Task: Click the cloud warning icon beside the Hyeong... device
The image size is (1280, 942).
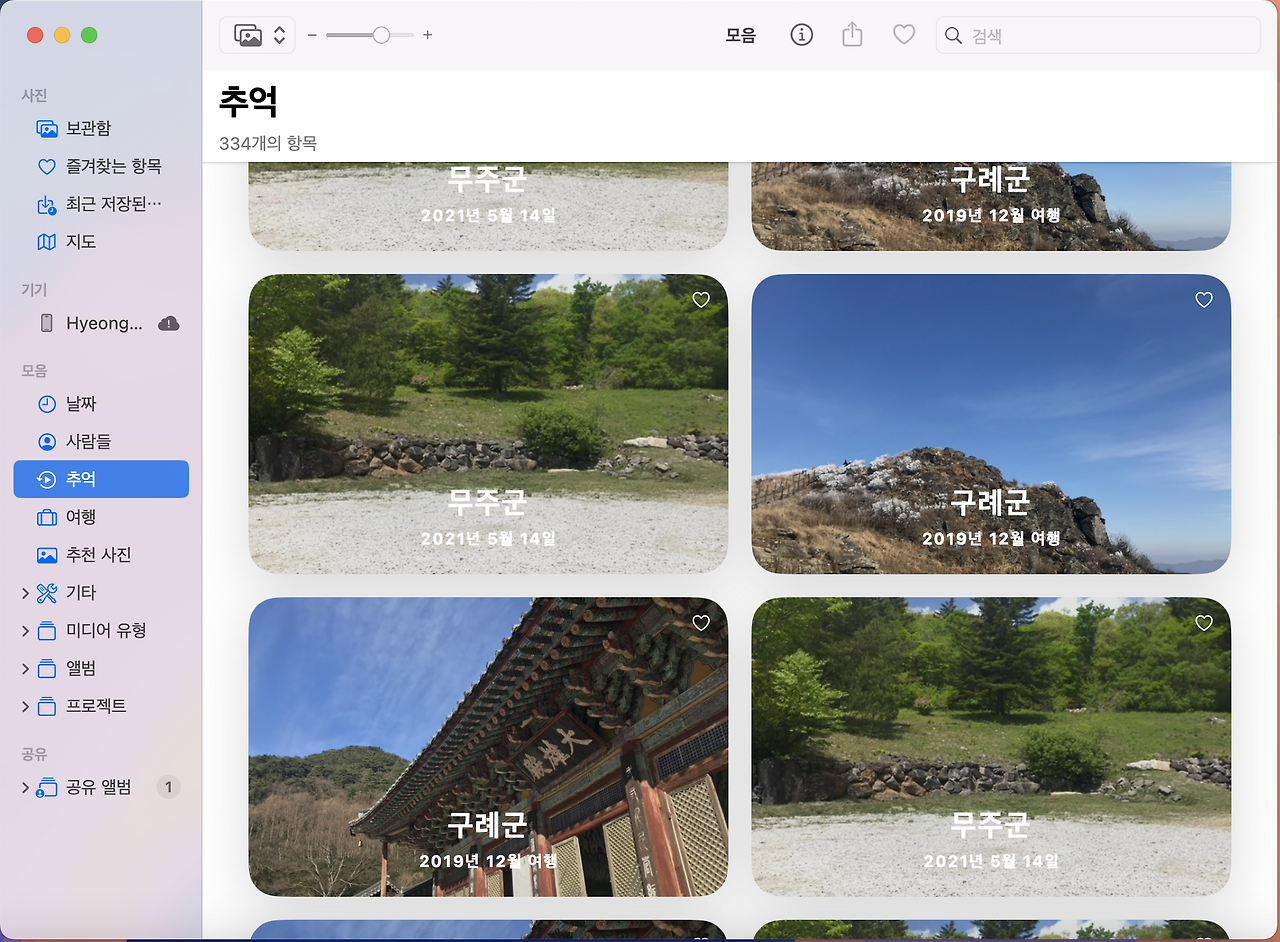Action: (169, 323)
